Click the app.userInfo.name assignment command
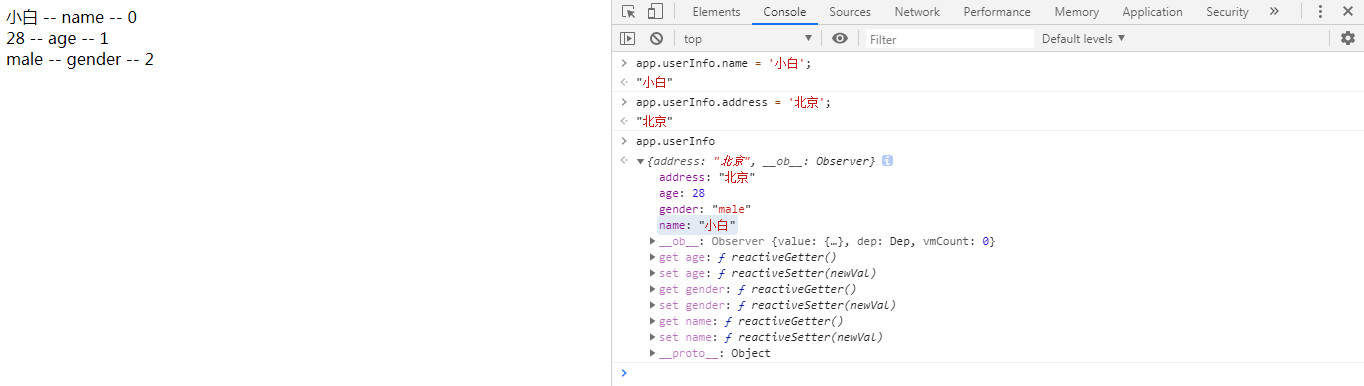The image size is (1364, 386). coord(724,63)
